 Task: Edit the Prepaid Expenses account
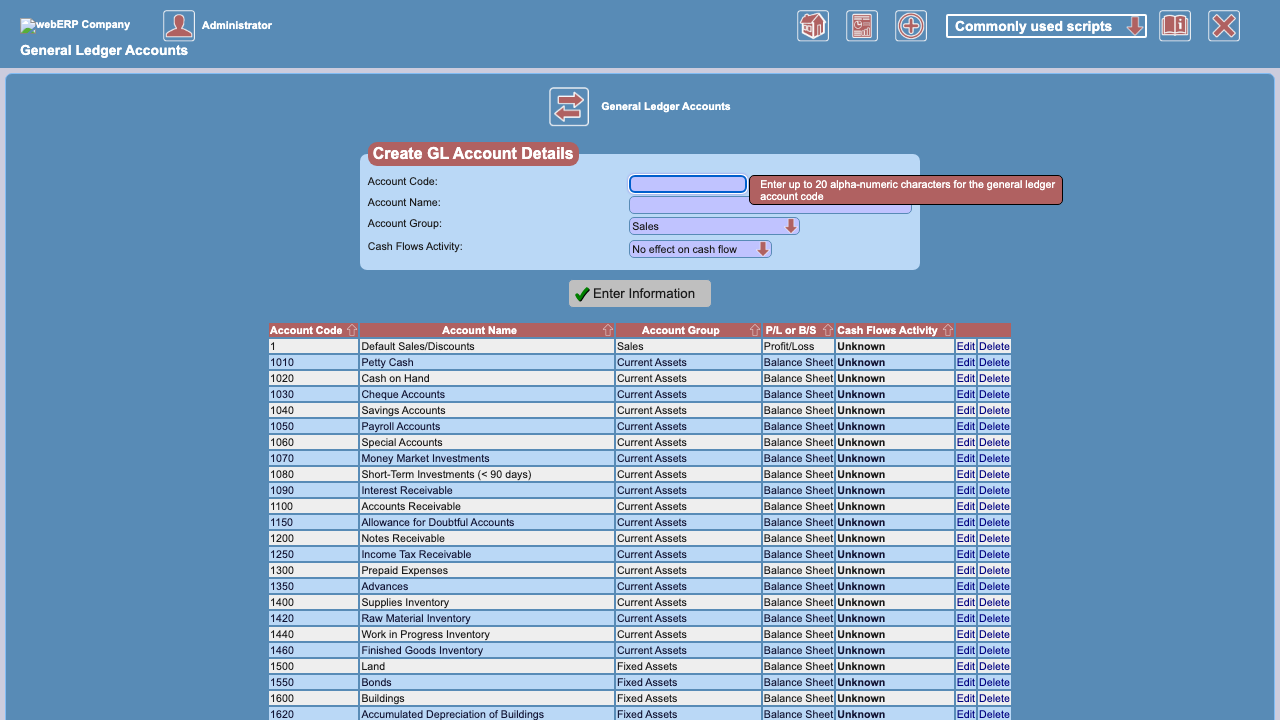965,570
